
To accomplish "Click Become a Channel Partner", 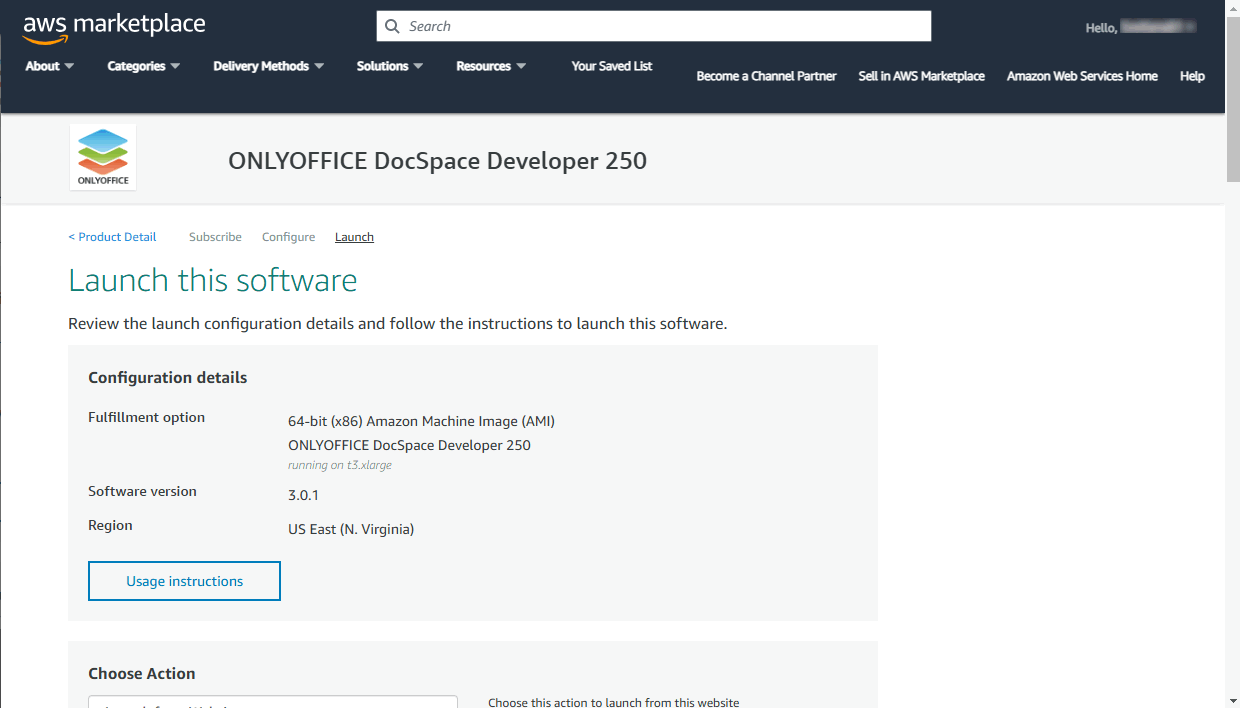I will pyautogui.click(x=766, y=76).
